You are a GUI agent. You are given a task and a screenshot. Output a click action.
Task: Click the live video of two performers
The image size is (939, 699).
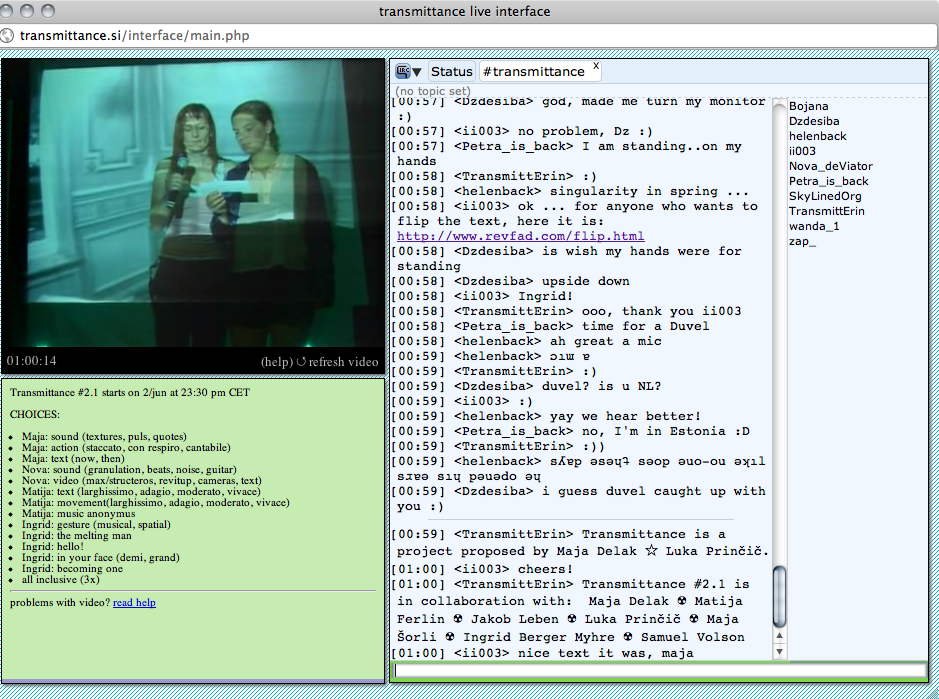[193, 202]
